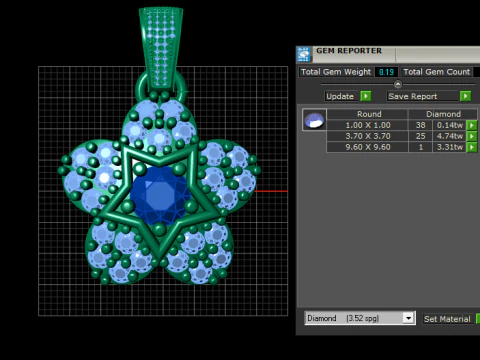
Task: Click green arrow for 3.70 X 3.70 row
Action: 472,136
